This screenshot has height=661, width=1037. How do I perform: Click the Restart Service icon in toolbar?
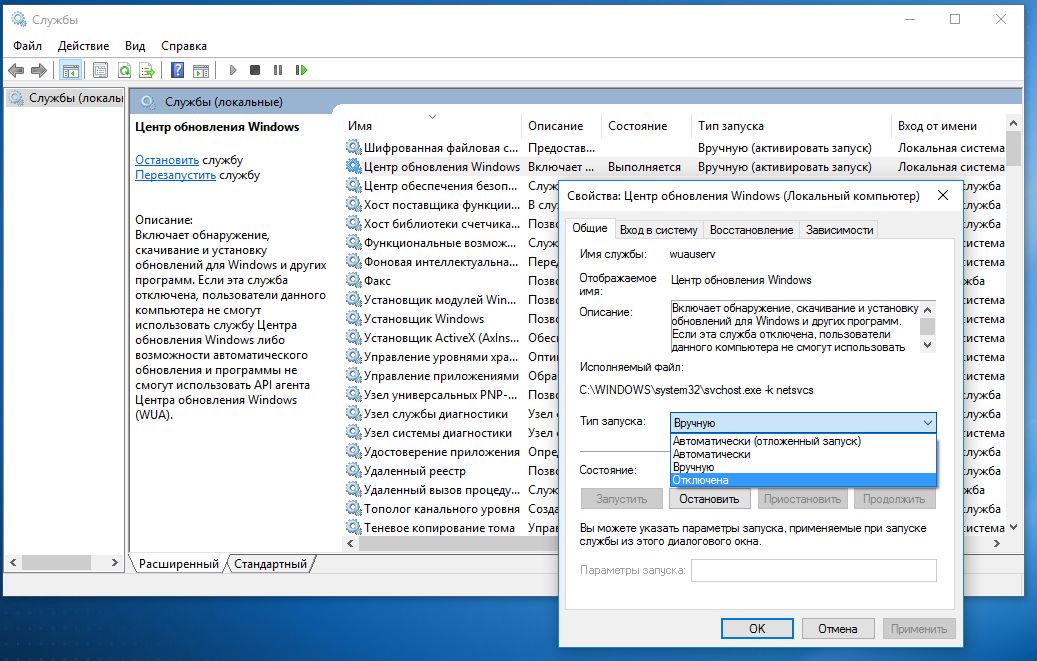302,70
